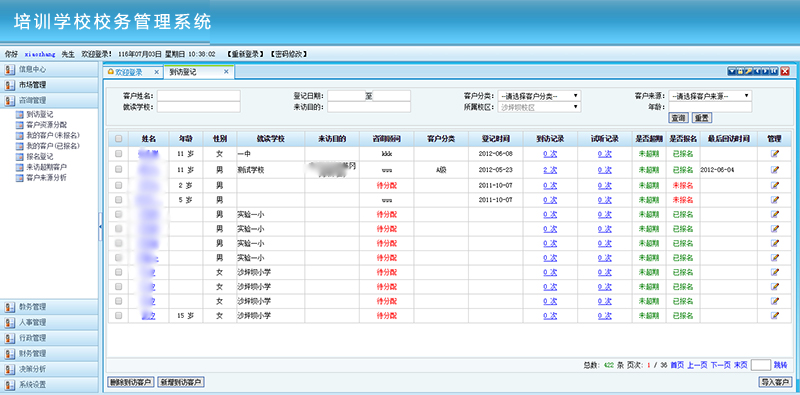Click the 查询 search button
The image size is (800, 395).
coord(678,118)
